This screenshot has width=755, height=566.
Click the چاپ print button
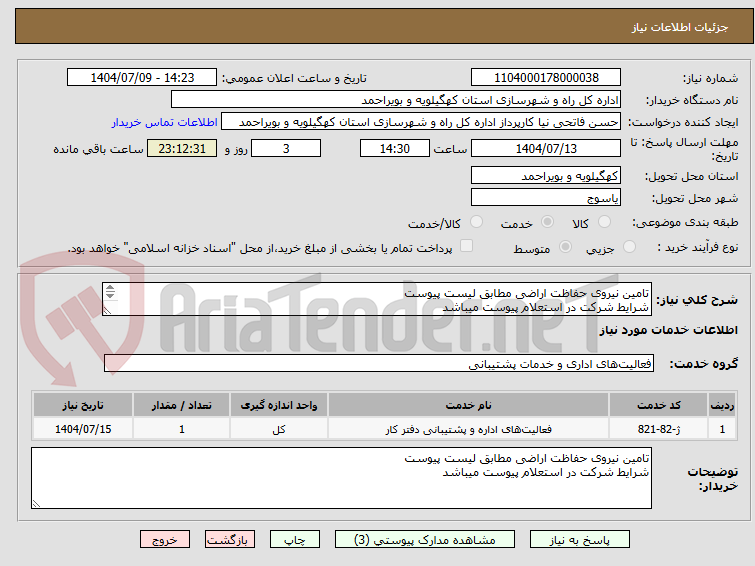(x=294, y=540)
